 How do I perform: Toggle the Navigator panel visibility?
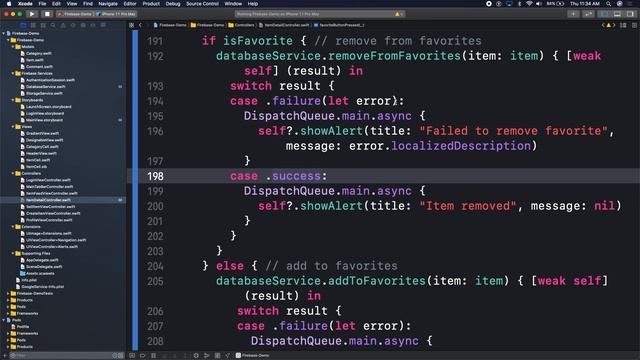[604, 14]
